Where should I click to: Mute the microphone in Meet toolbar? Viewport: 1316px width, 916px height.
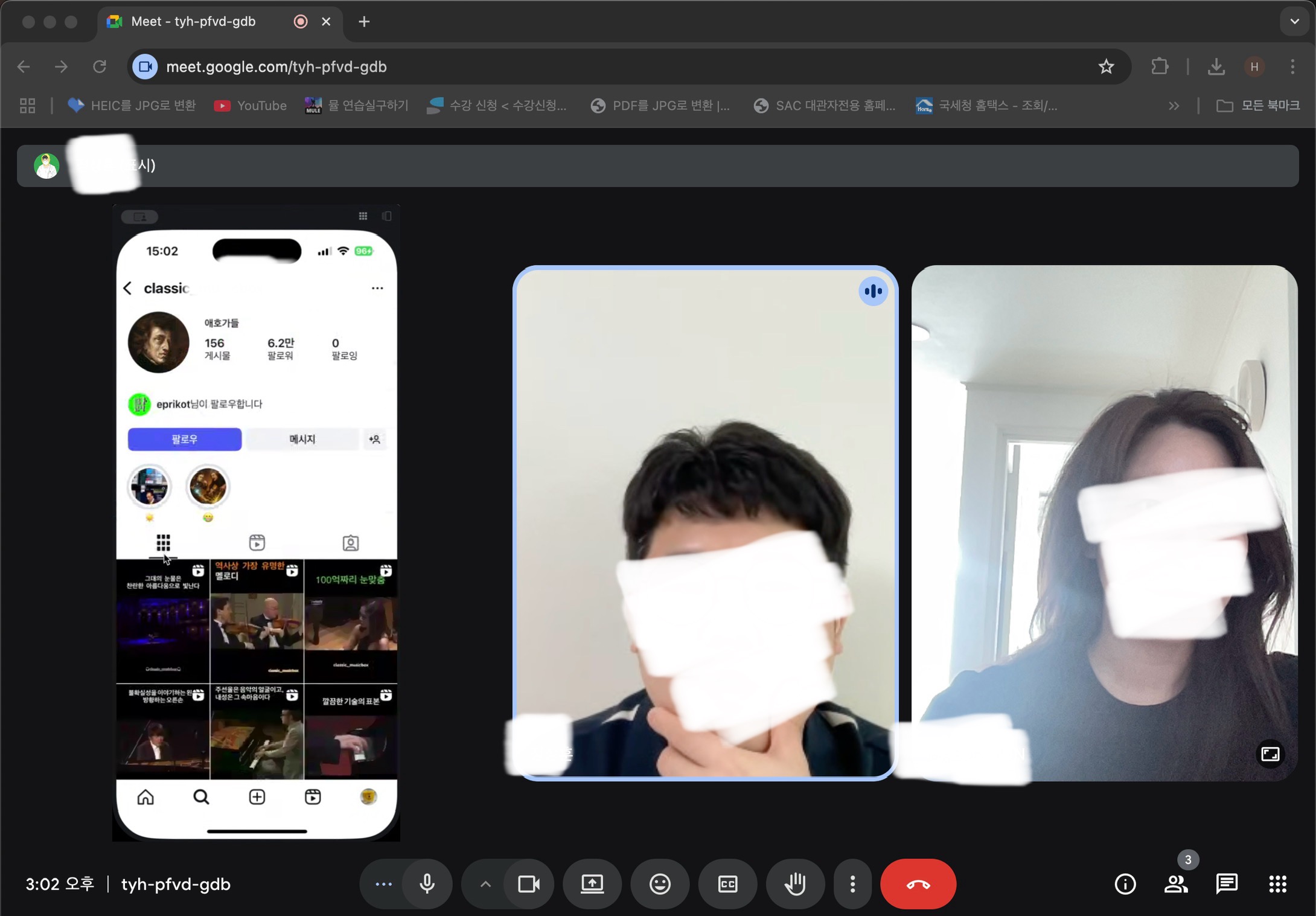tap(427, 884)
